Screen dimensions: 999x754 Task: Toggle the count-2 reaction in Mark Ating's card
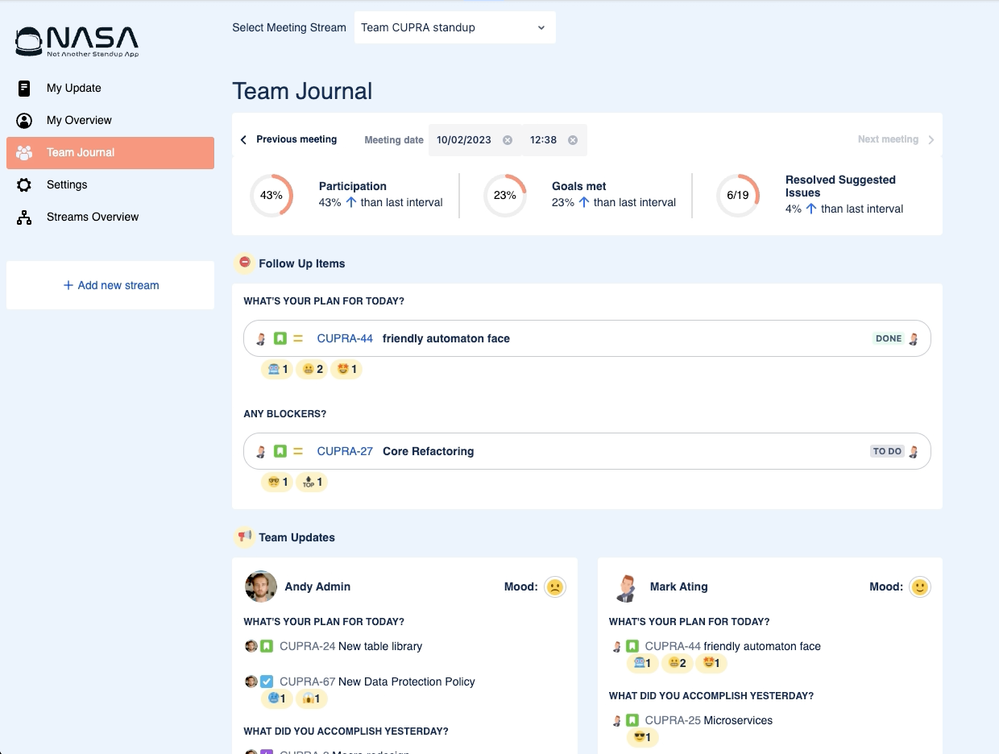pyautogui.click(x=677, y=663)
